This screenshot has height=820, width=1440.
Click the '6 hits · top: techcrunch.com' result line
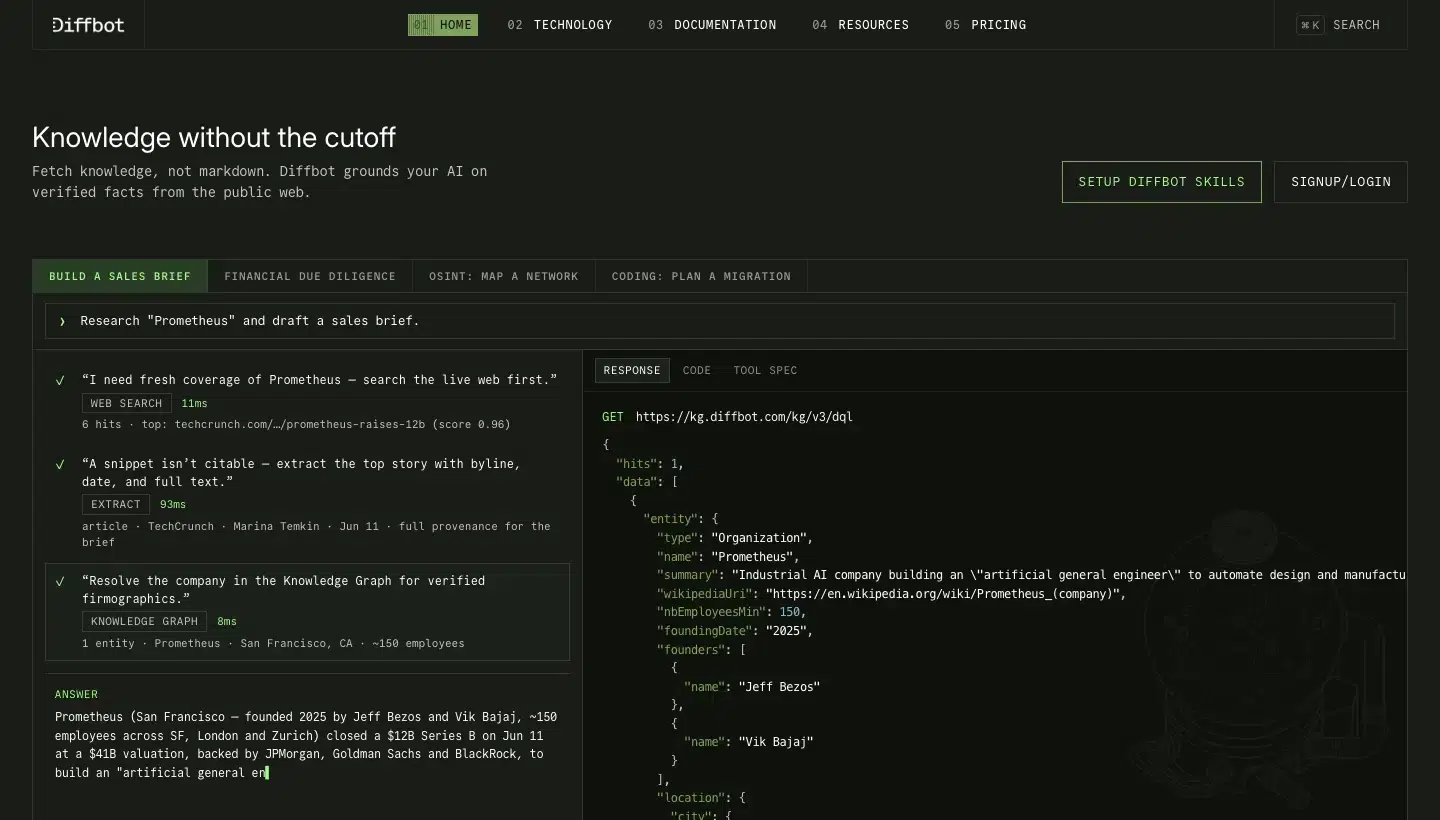(x=296, y=424)
